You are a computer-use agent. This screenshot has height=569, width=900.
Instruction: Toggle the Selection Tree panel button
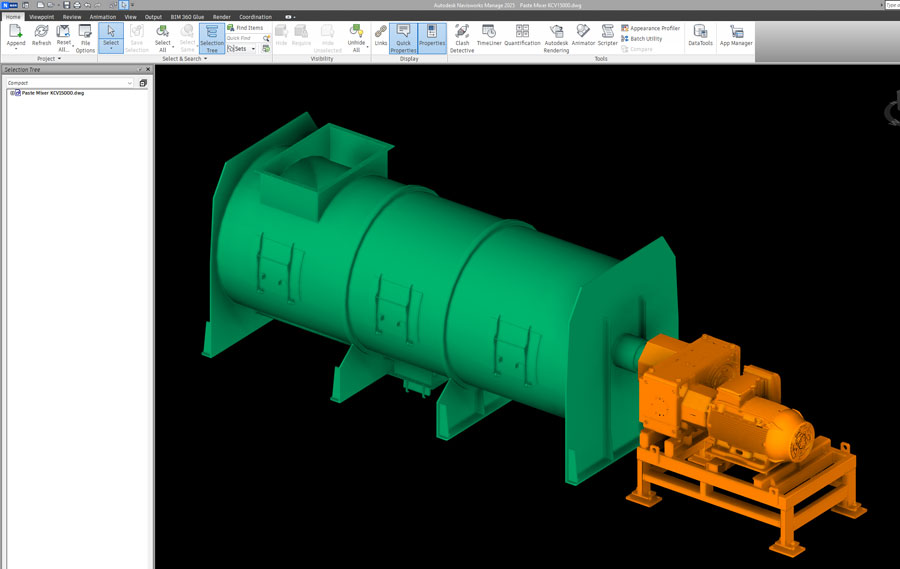pos(212,38)
